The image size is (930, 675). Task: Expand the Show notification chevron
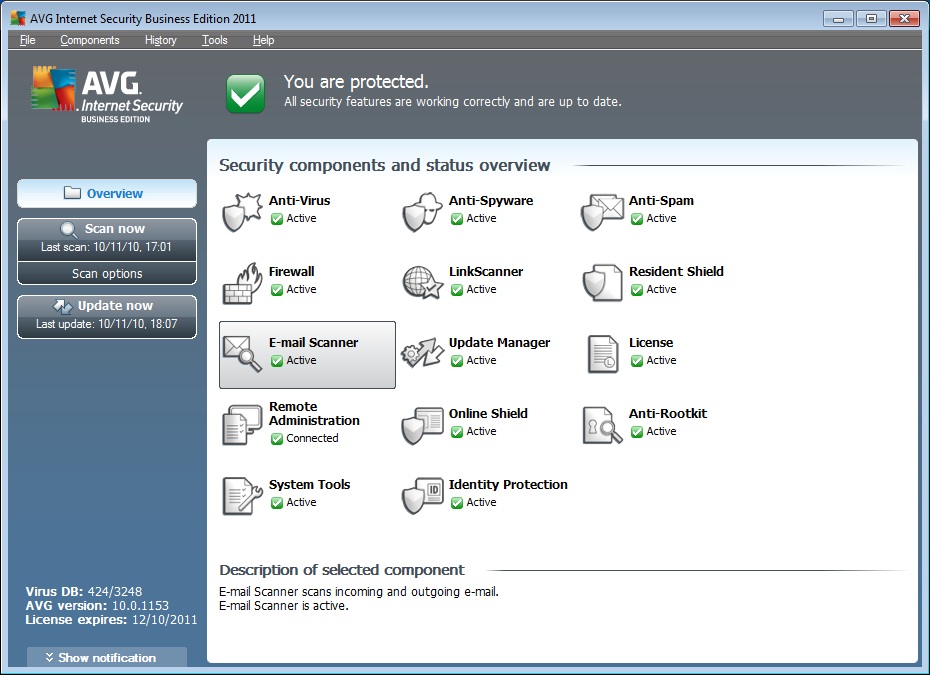(x=49, y=657)
